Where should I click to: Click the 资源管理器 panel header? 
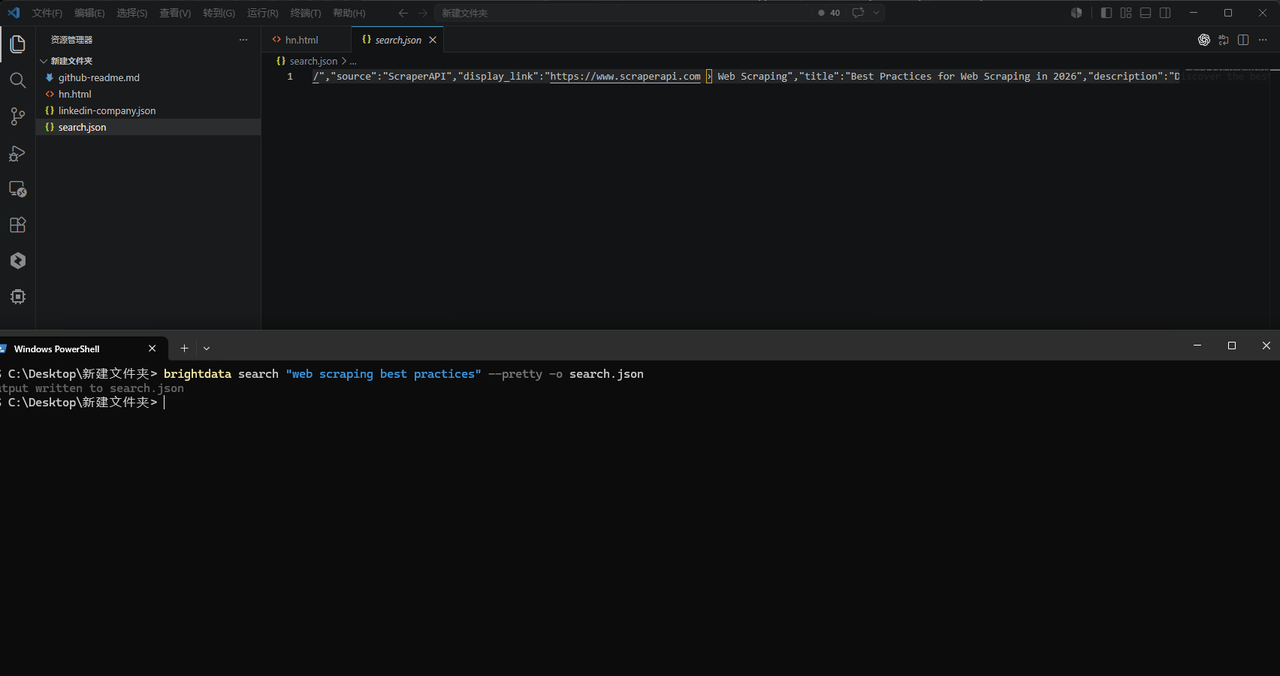pos(72,40)
